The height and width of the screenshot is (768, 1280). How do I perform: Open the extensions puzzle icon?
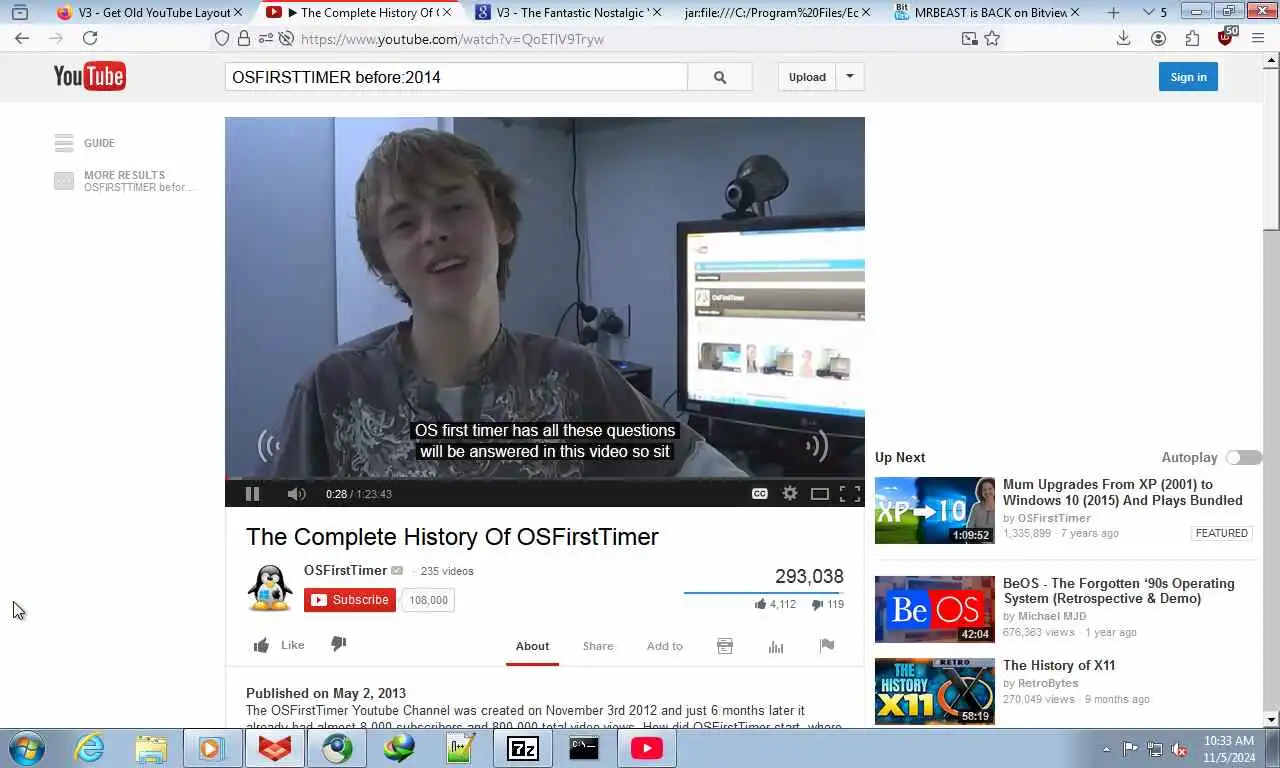tap(1192, 38)
